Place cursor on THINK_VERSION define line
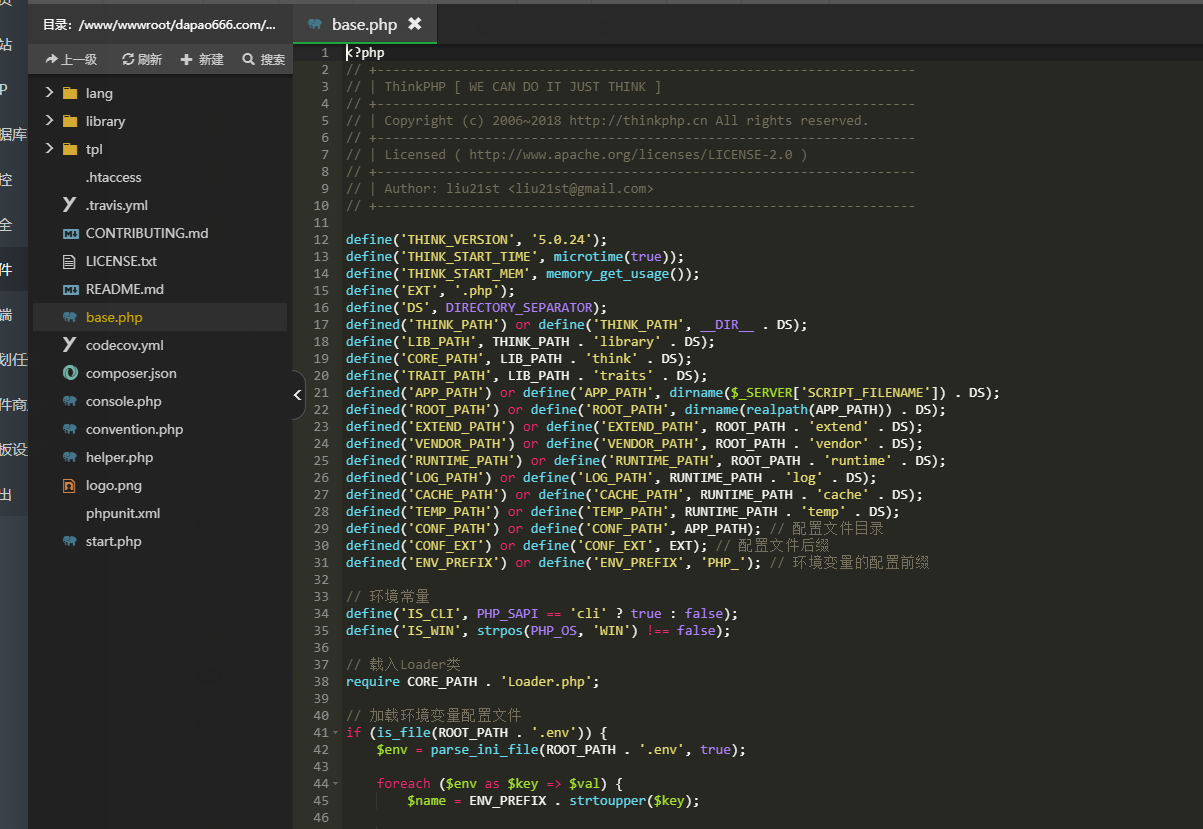Screen dimensions: 1203x829 pyautogui.click(x=476, y=239)
